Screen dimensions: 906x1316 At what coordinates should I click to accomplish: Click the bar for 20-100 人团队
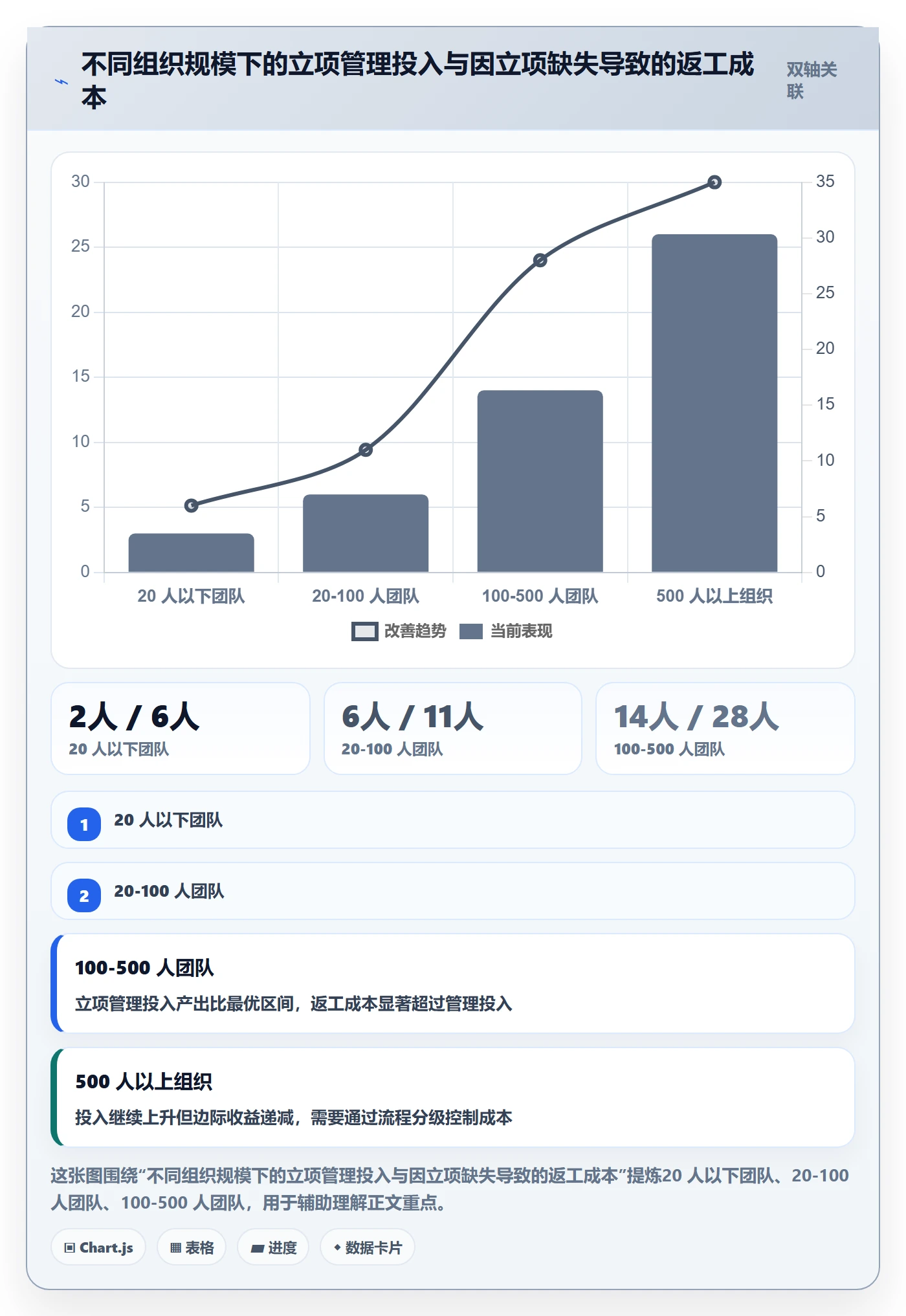[366, 533]
